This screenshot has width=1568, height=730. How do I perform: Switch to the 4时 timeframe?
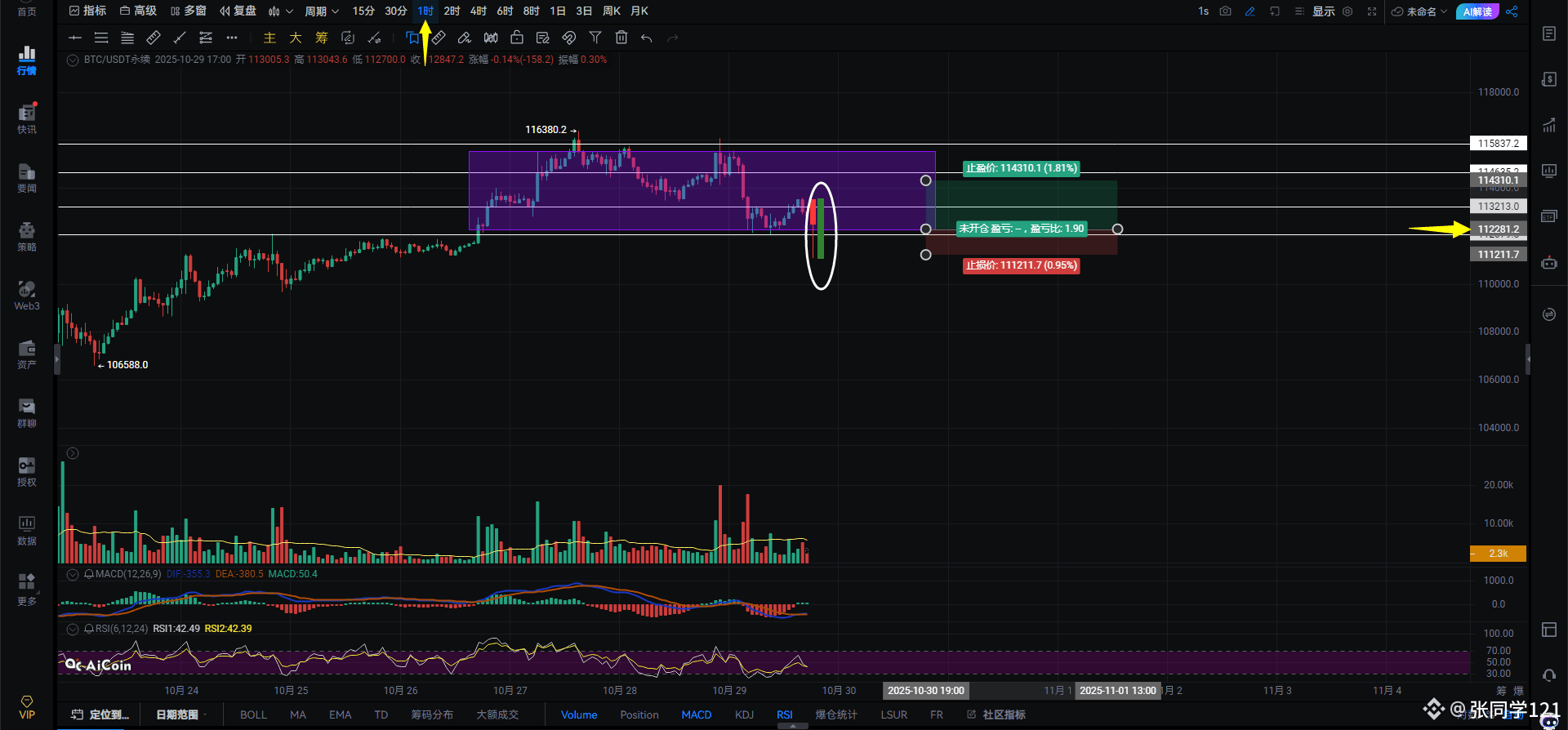point(479,11)
